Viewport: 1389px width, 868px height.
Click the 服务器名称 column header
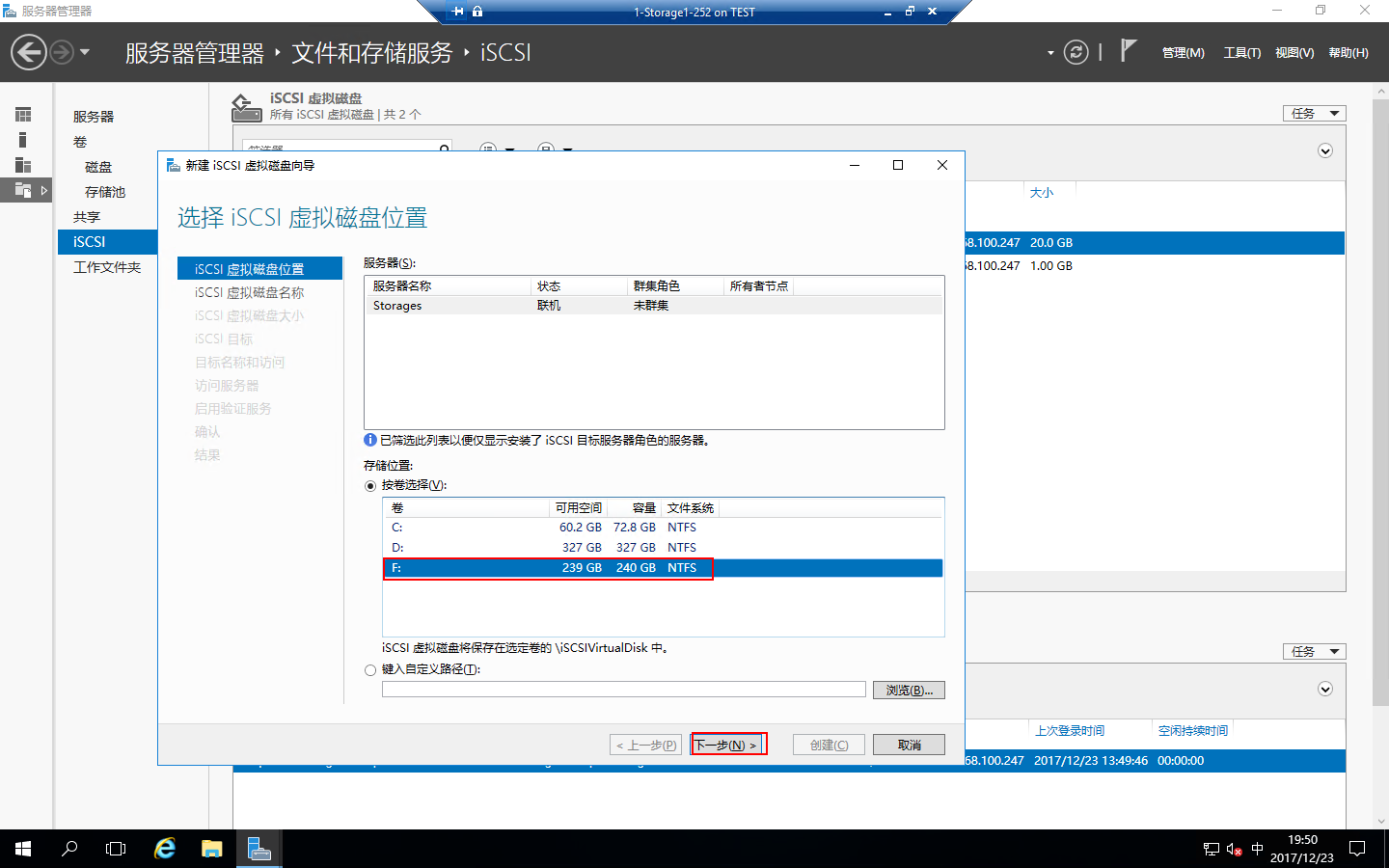(402, 286)
